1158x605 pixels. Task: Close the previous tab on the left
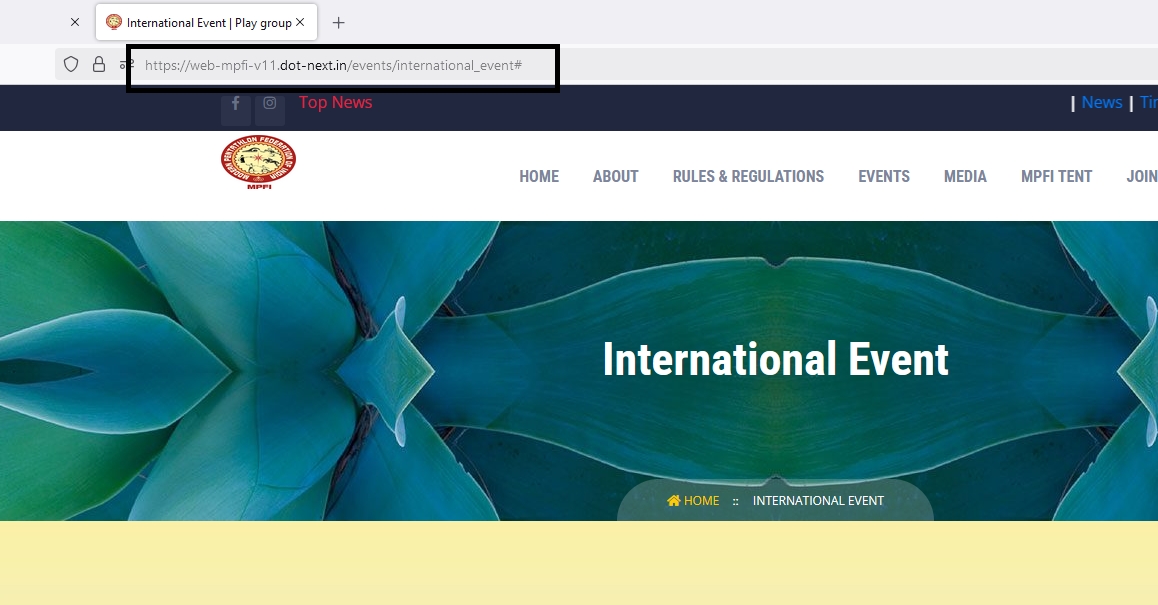pyautogui.click(x=75, y=22)
